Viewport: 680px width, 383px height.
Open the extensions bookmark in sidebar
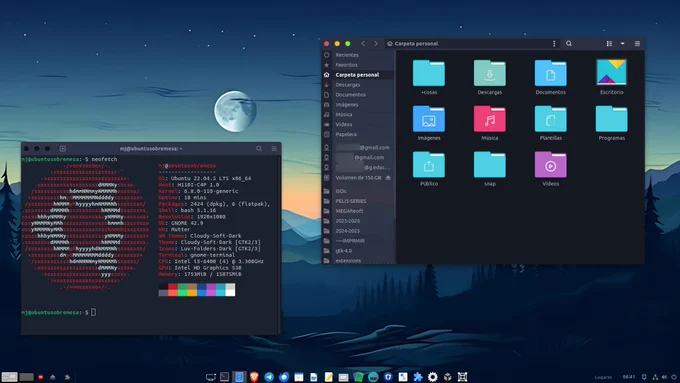coord(348,261)
